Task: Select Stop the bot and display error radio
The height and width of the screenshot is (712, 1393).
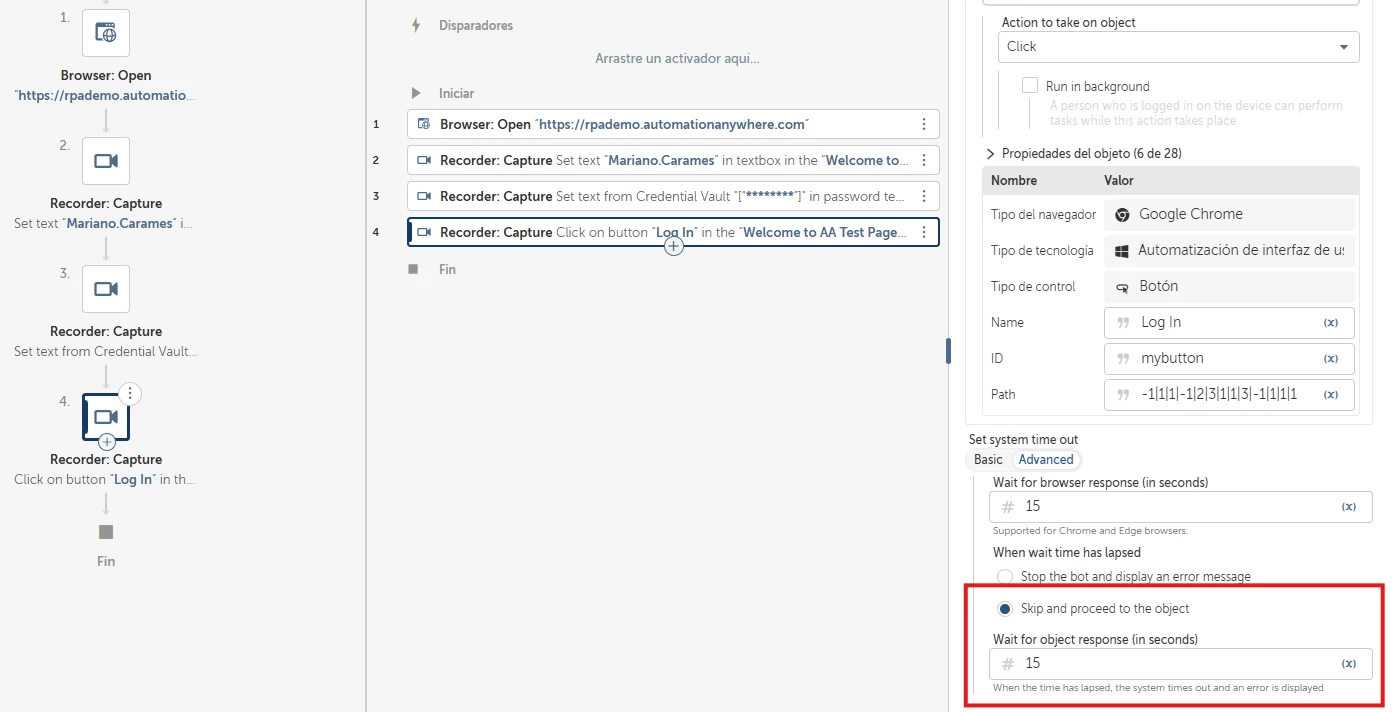Action: coord(1005,577)
